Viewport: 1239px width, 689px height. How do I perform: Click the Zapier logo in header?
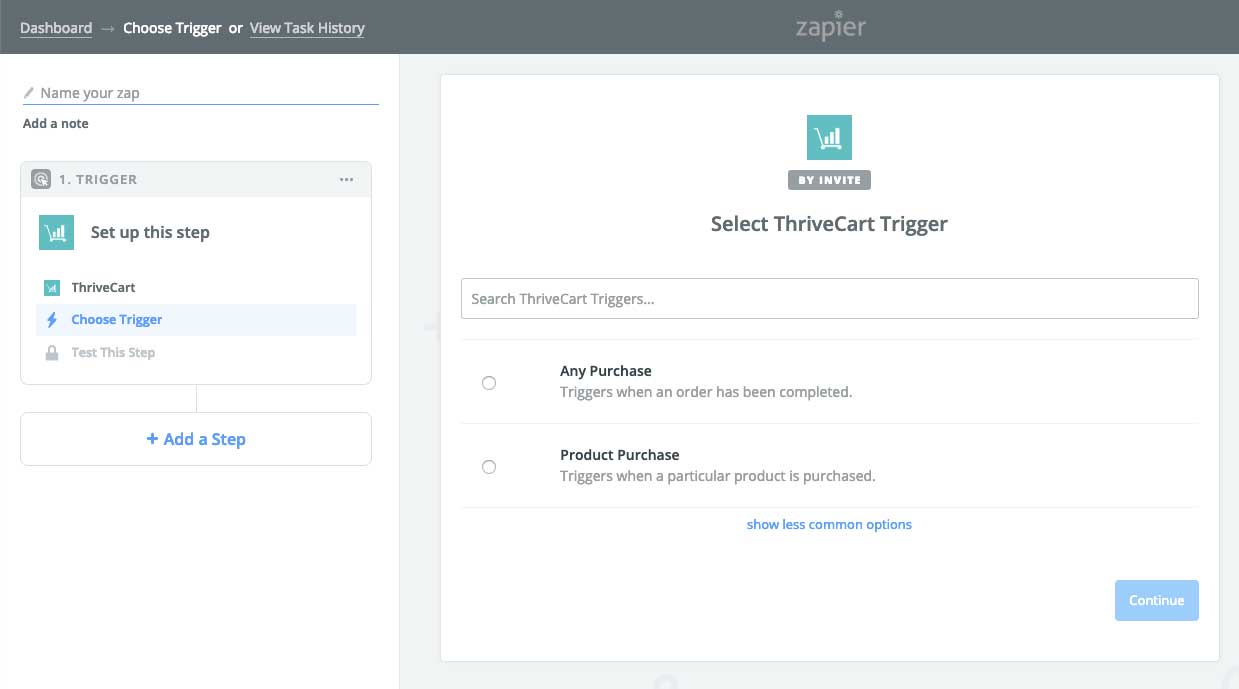point(829,26)
